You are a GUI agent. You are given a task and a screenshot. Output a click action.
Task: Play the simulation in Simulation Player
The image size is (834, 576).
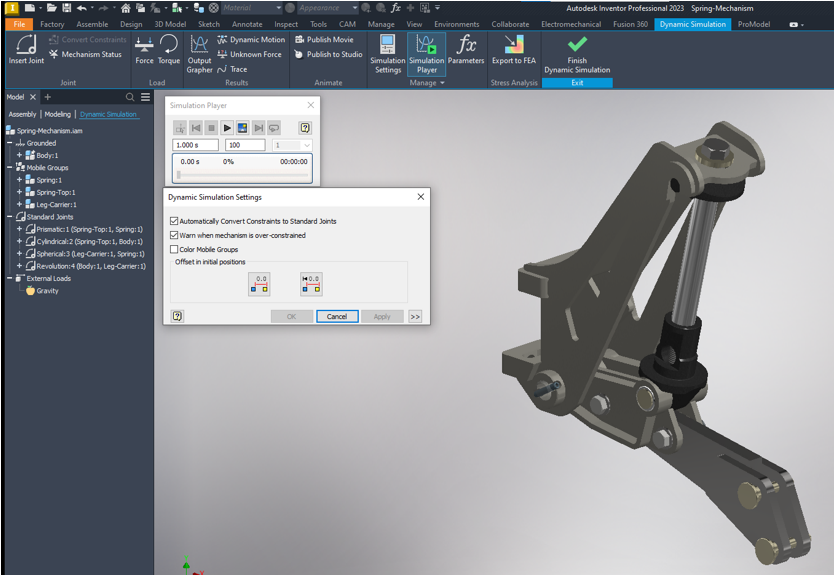tap(227, 128)
